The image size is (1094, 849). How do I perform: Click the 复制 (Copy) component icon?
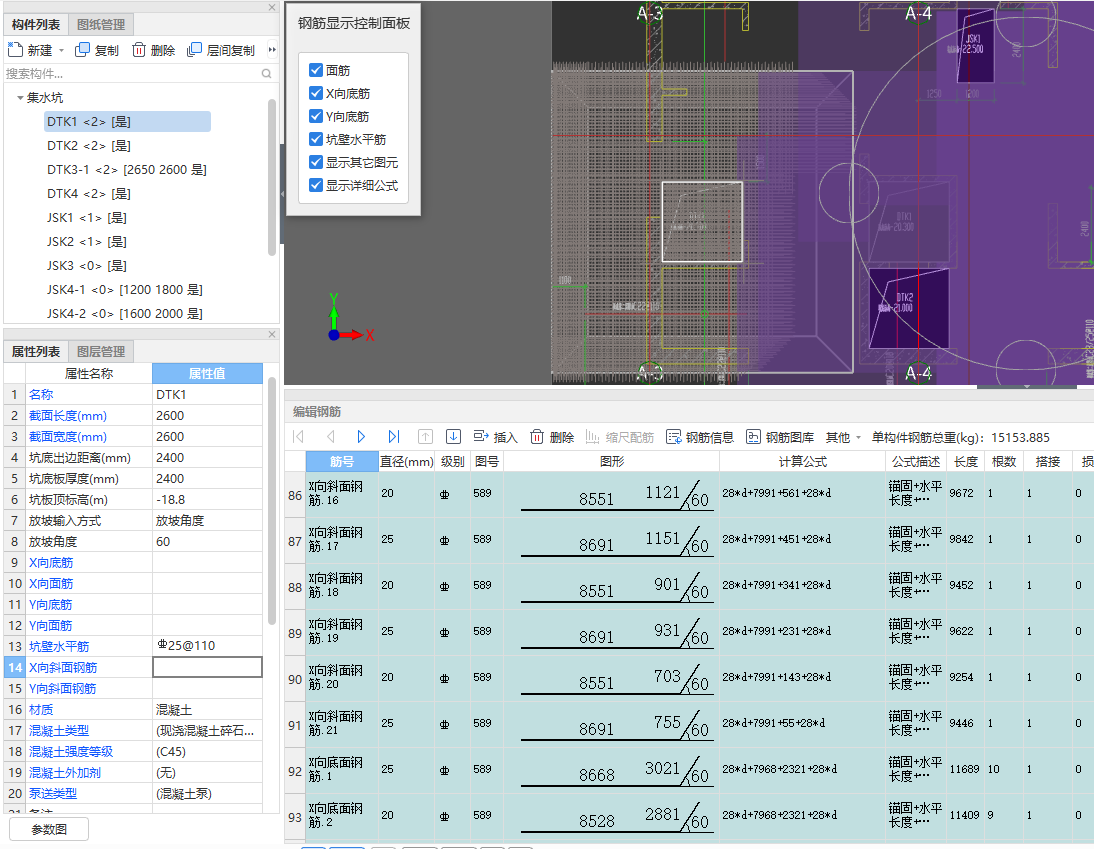tap(82, 50)
